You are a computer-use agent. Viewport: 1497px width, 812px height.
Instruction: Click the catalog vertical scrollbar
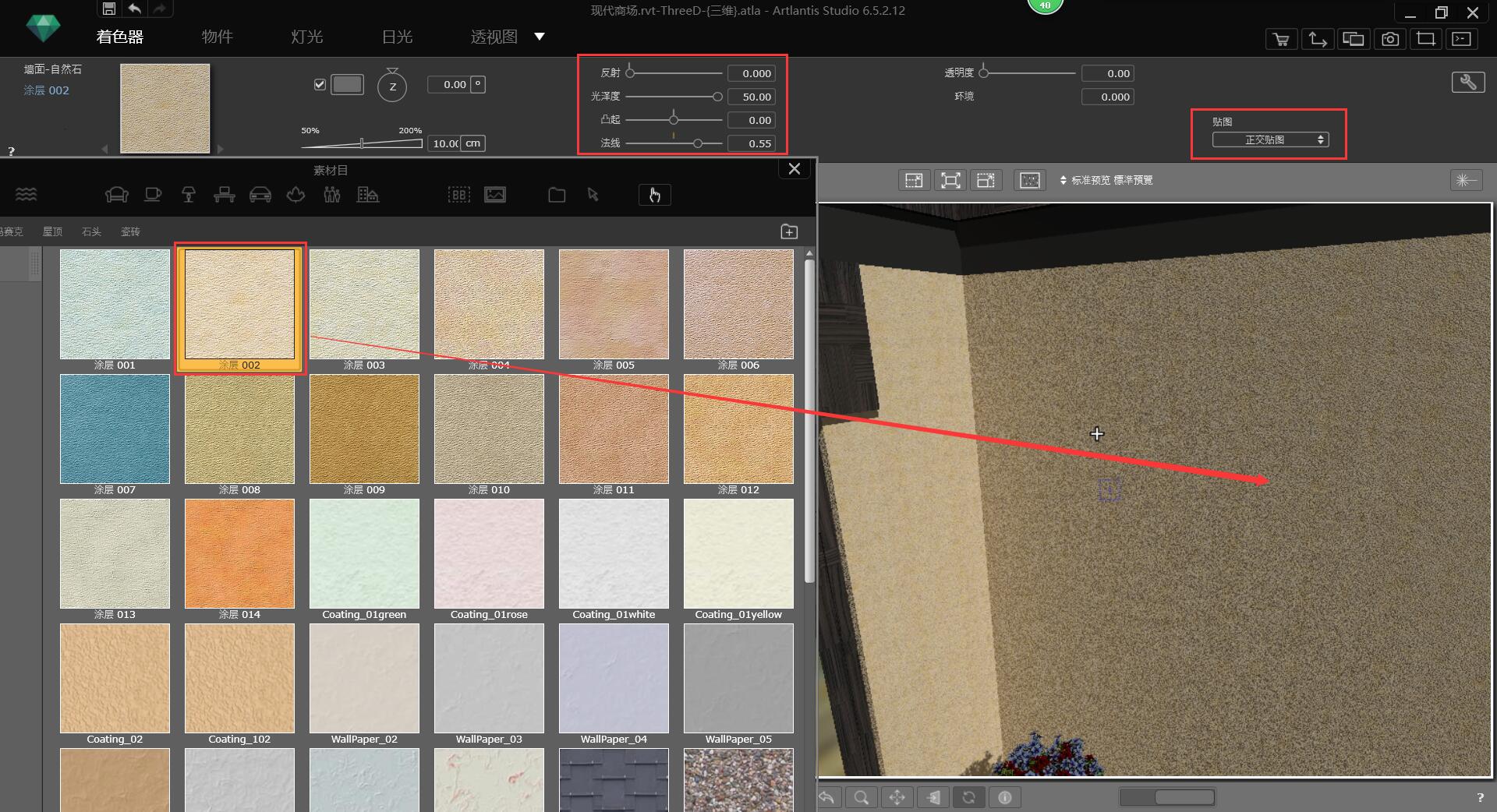[809, 421]
